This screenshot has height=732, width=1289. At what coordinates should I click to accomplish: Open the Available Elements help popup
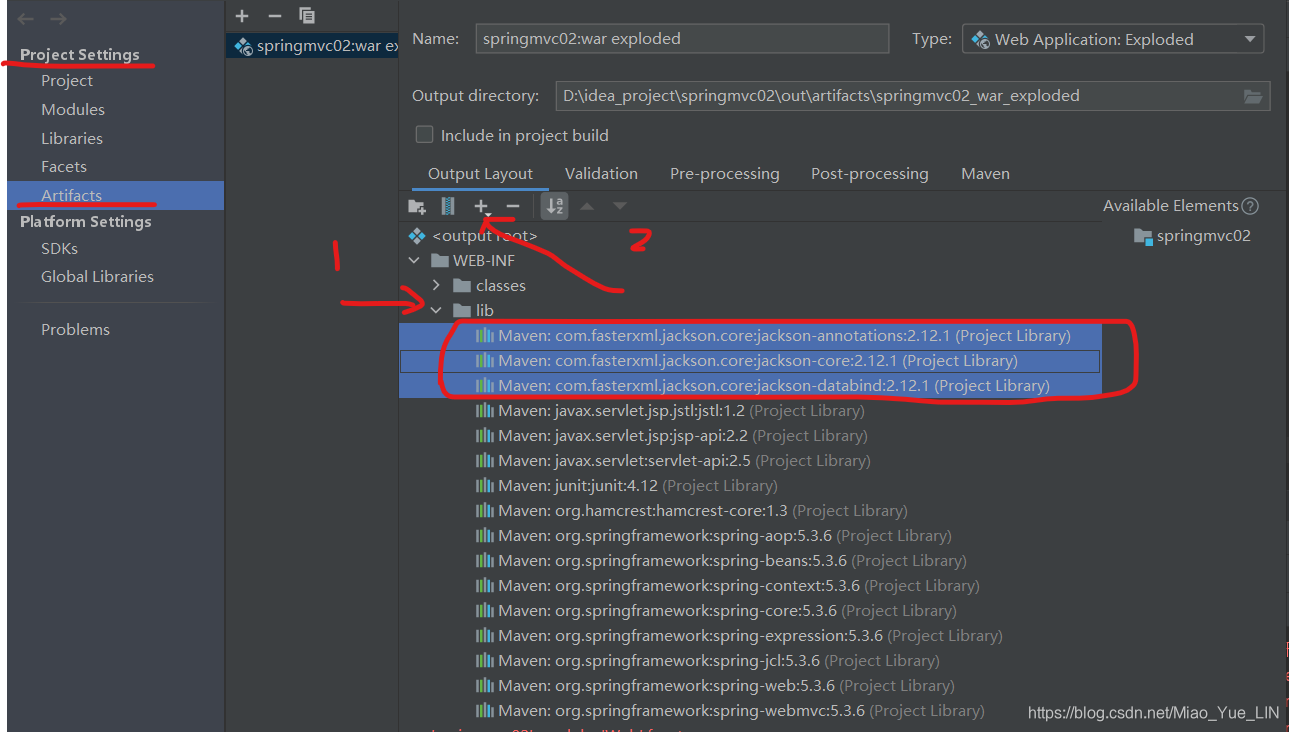(x=1250, y=205)
